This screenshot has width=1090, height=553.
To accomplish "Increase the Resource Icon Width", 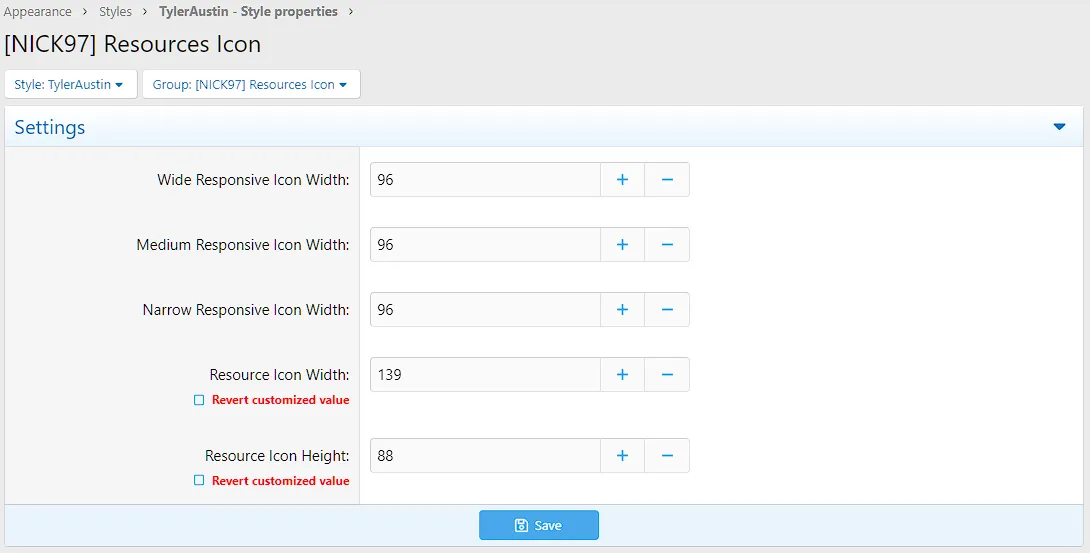I will [x=622, y=375].
